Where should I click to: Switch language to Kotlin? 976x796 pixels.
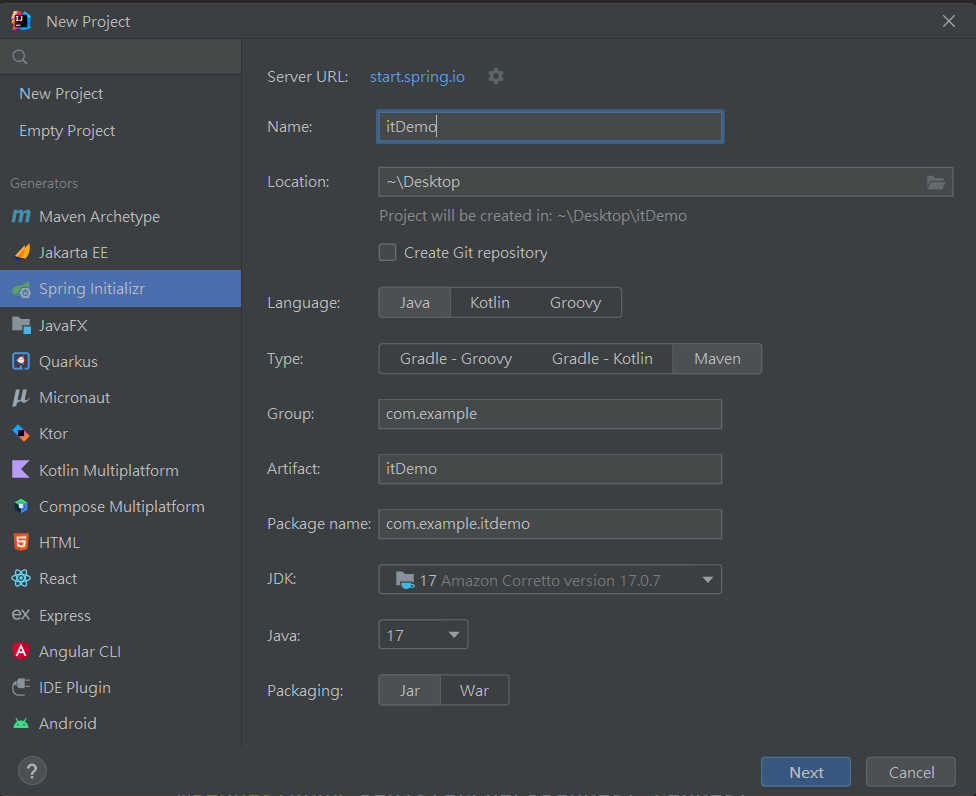click(x=490, y=303)
